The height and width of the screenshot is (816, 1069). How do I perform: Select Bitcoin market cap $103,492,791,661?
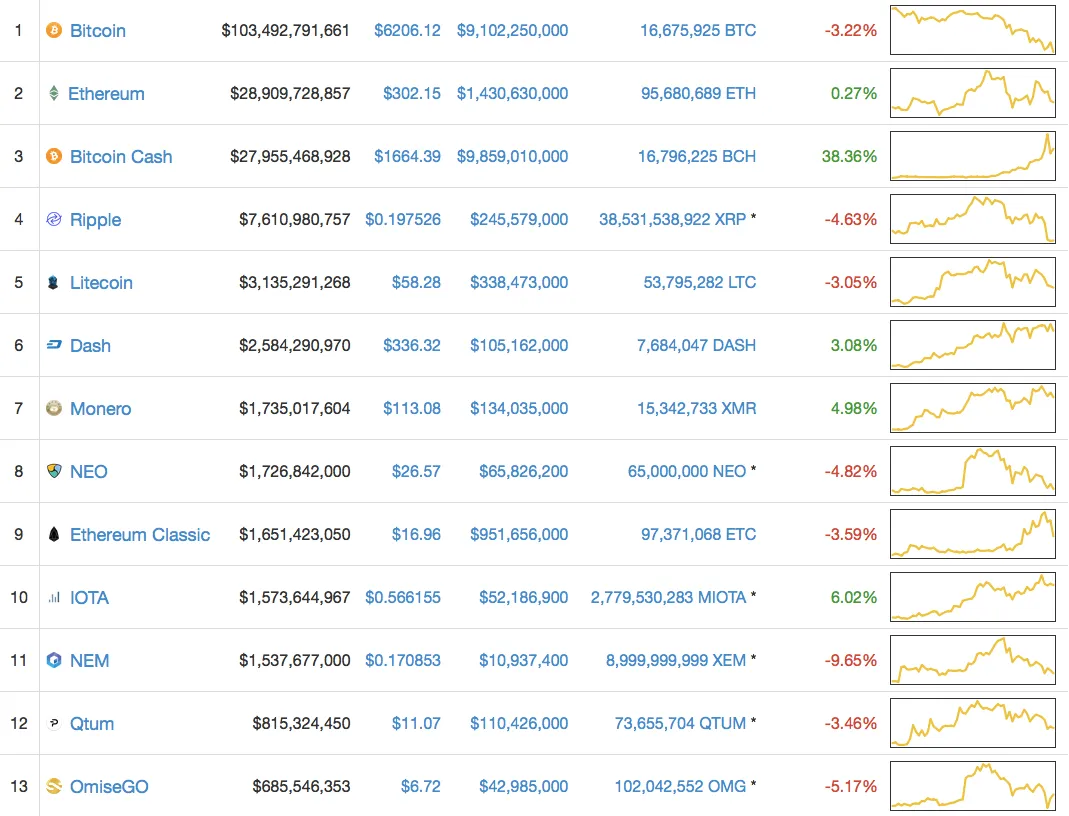[286, 30]
